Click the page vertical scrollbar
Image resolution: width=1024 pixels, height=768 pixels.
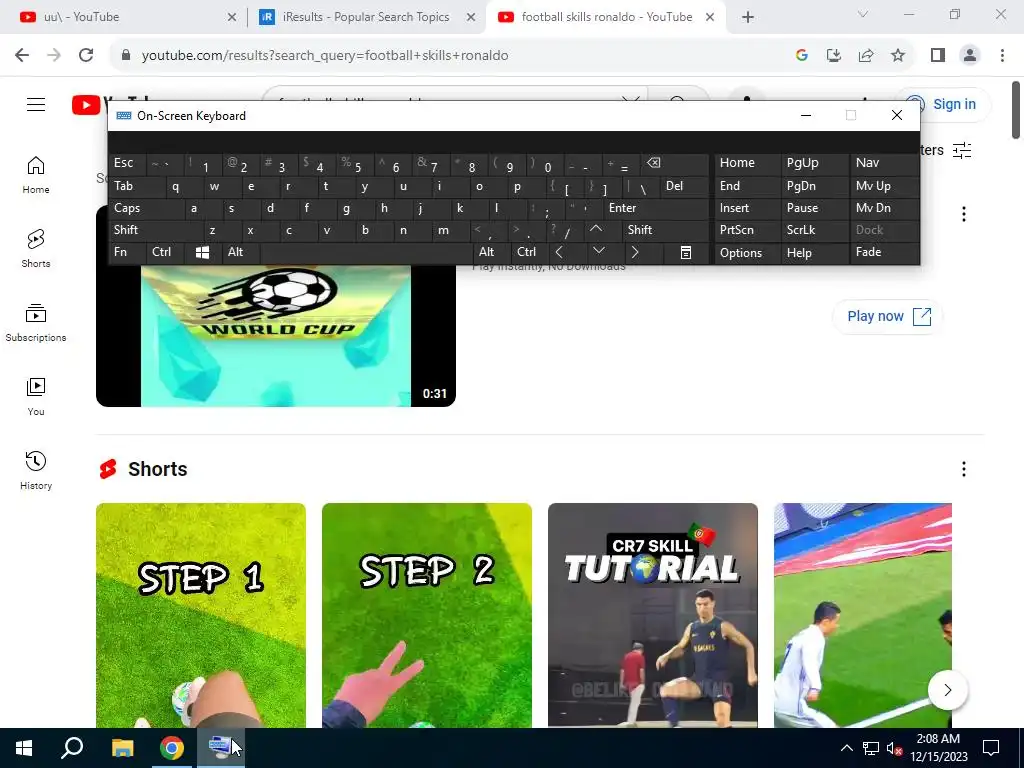click(x=1016, y=110)
